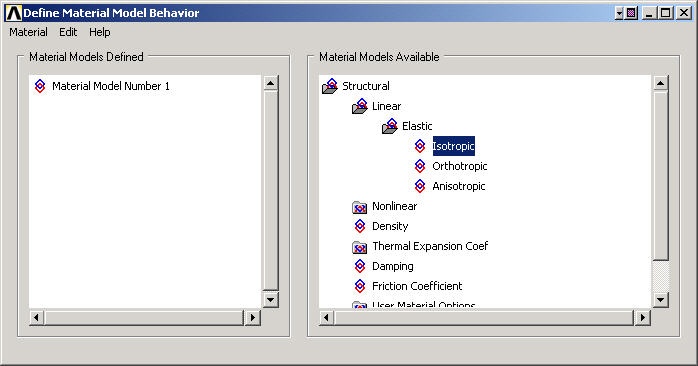698x366 pixels.
Task: Open the Edit menu
Action: 68,32
